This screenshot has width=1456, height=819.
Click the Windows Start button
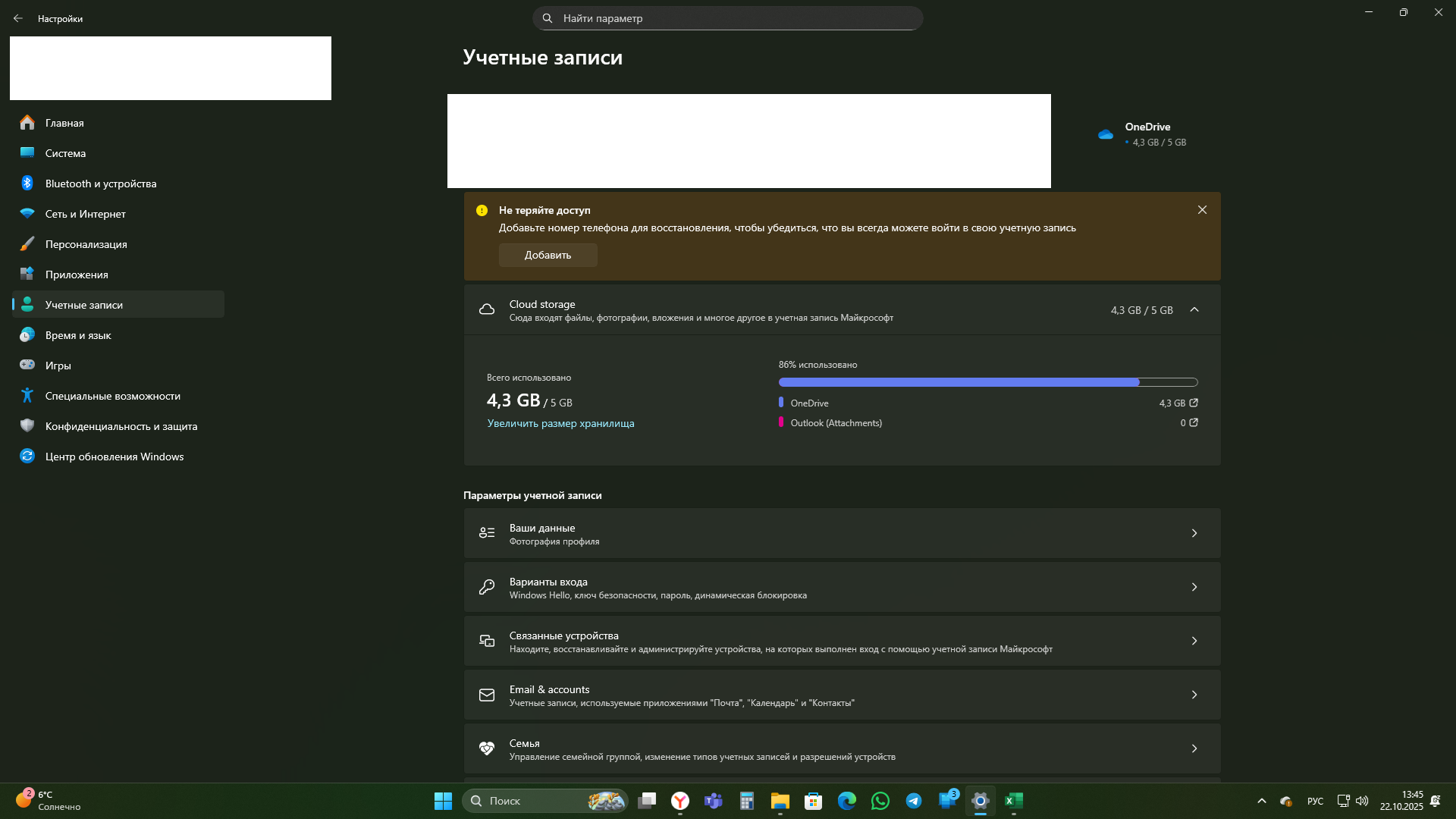[x=443, y=801]
